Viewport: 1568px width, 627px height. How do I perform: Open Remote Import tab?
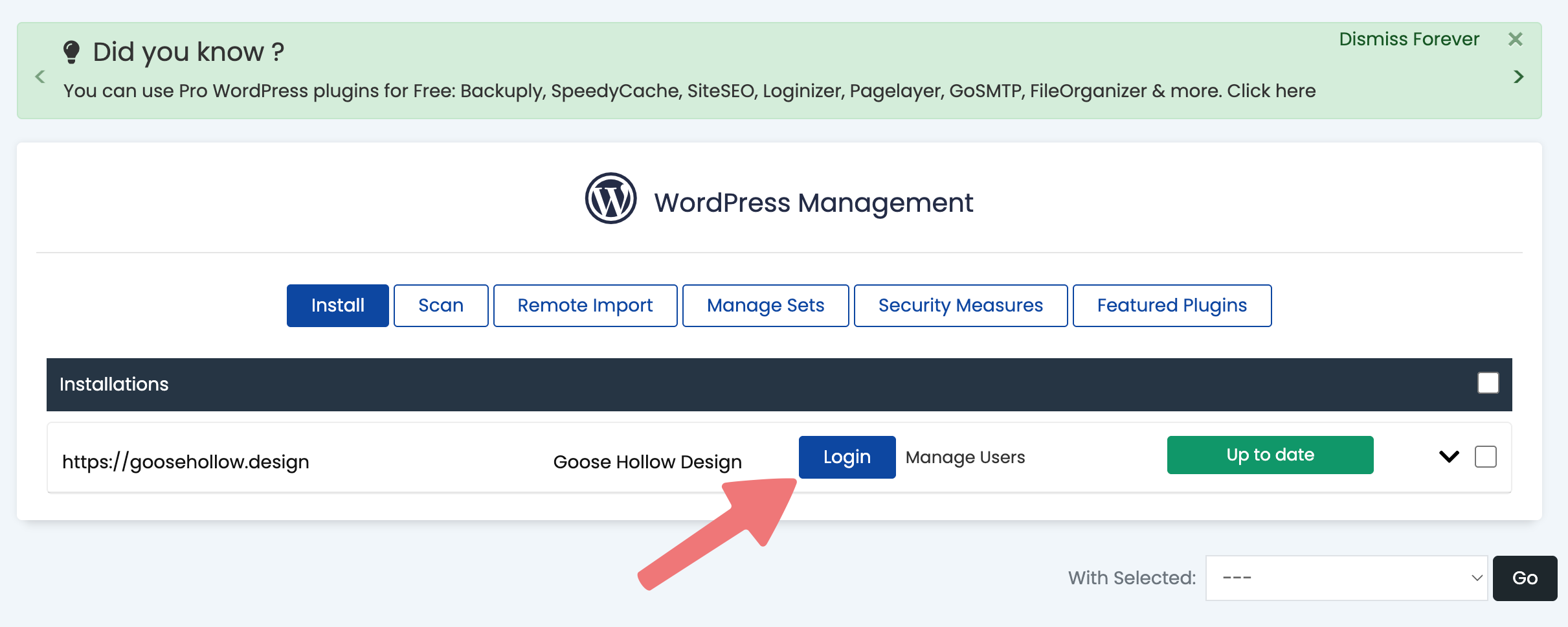coord(585,306)
